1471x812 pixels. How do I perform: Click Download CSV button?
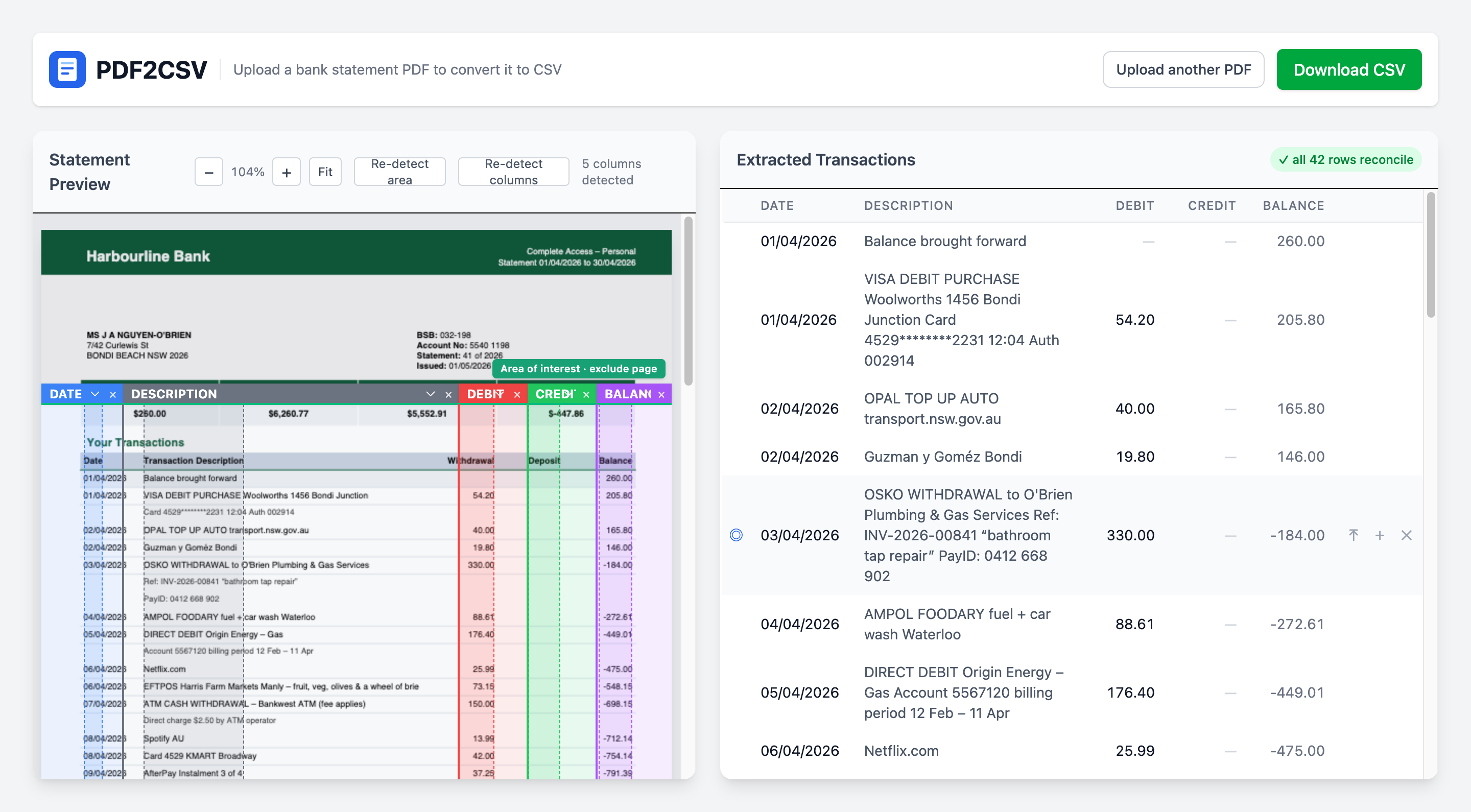[x=1349, y=69]
